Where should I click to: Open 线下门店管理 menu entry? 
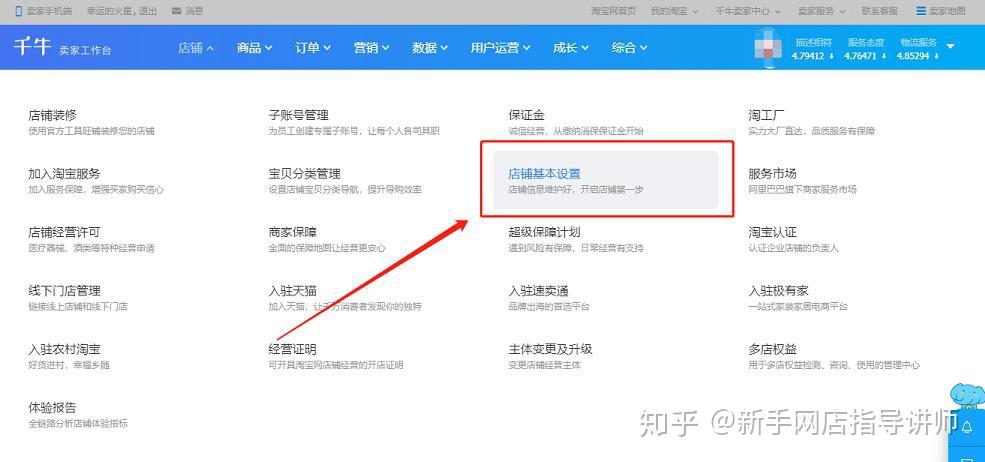click(x=78, y=298)
